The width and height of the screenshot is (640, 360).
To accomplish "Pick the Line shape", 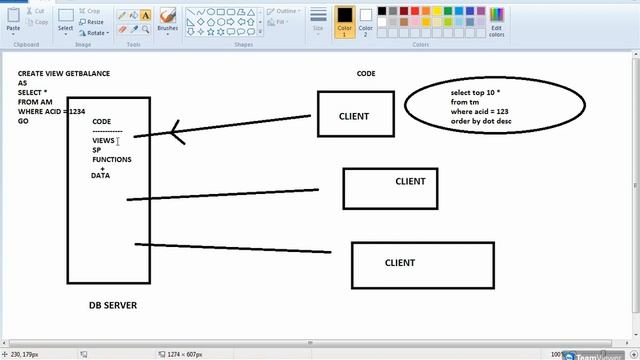I will tap(191, 13).
